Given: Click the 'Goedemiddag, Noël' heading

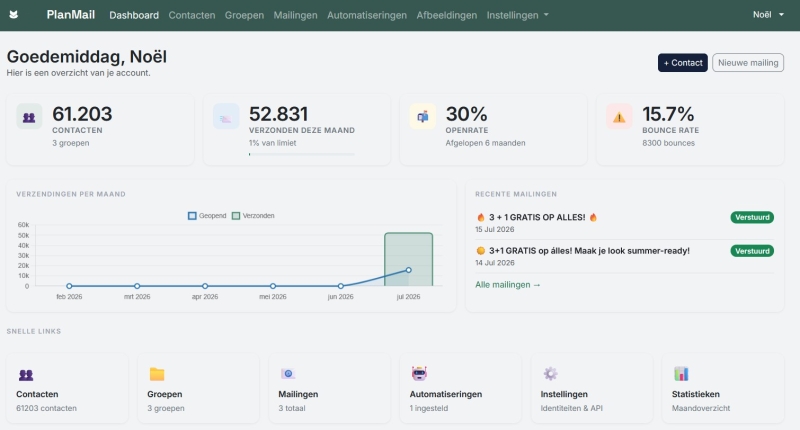Looking at the screenshot, I should click(x=87, y=57).
